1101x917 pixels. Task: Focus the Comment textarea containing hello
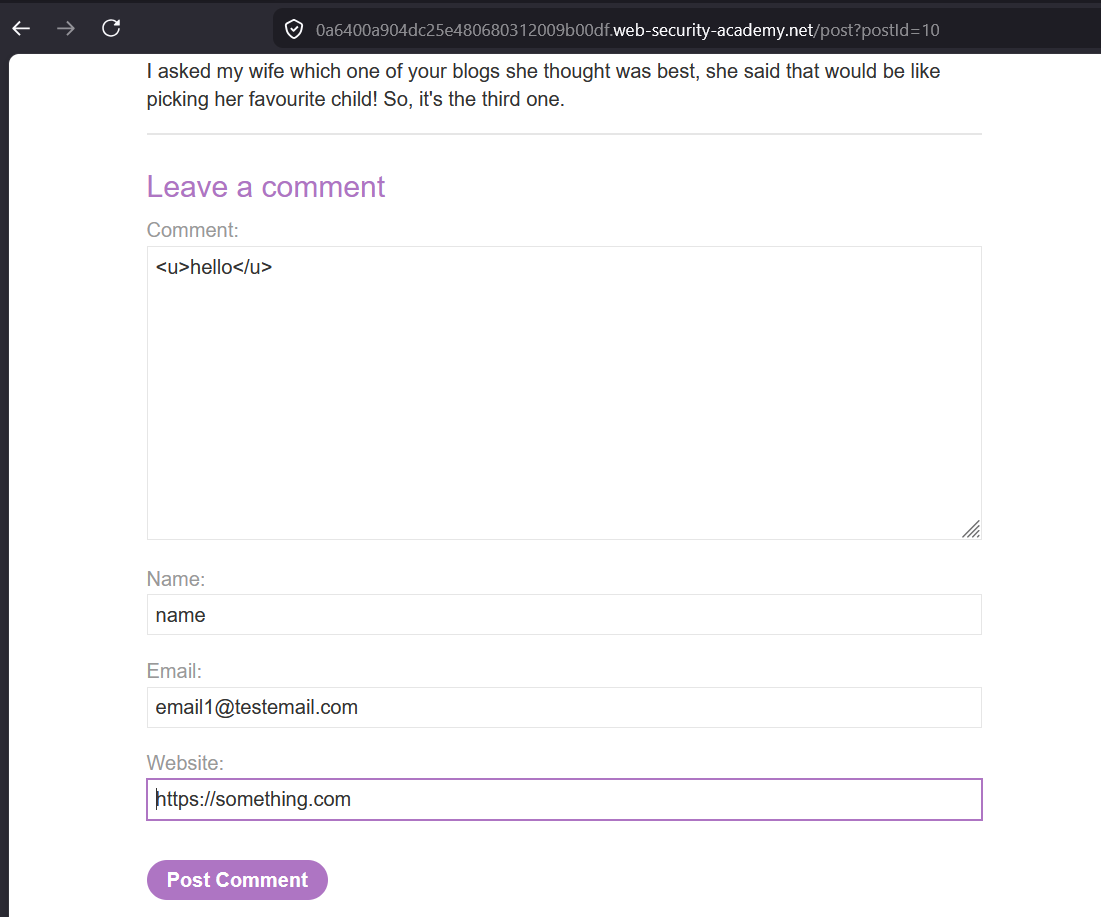coord(564,392)
